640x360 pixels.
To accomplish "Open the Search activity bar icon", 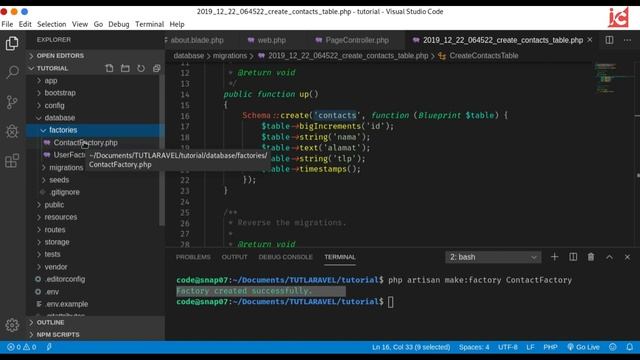I will [x=12, y=72].
